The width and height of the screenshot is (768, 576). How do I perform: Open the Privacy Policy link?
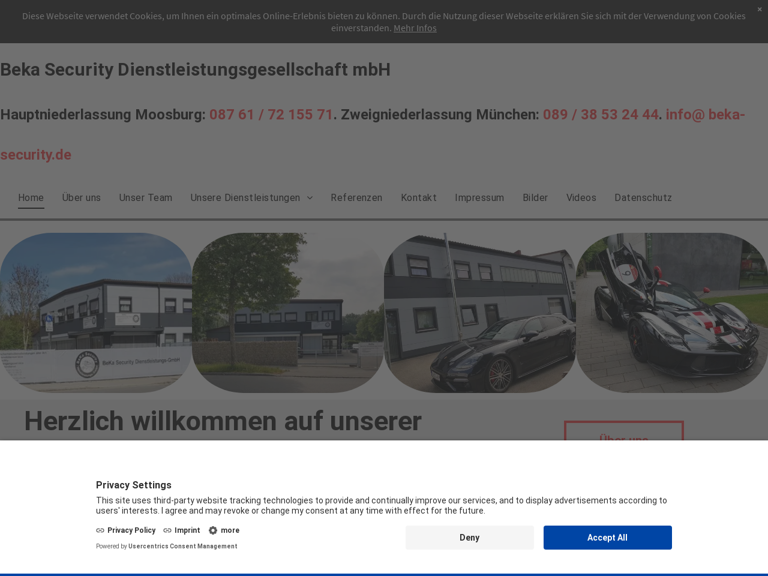click(x=131, y=531)
